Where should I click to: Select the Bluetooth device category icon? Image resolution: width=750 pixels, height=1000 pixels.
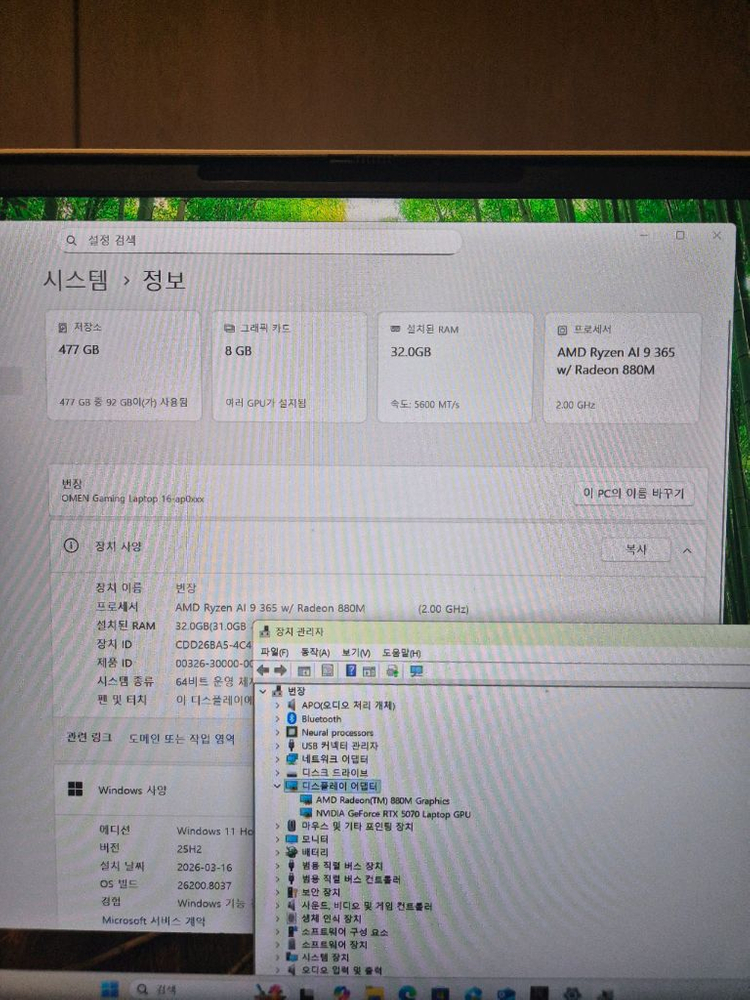coord(291,719)
